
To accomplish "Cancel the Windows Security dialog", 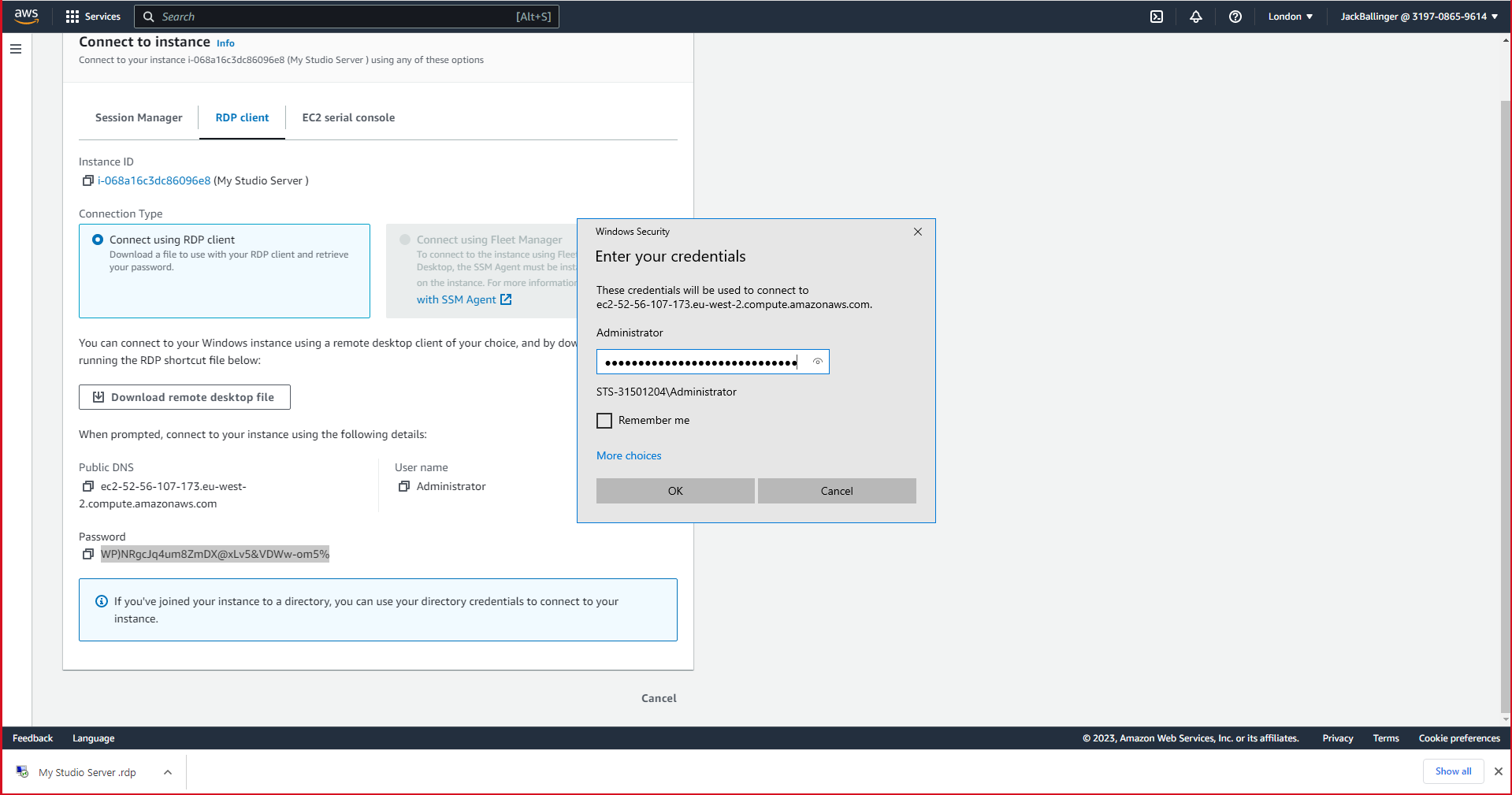I will coord(837,491).
